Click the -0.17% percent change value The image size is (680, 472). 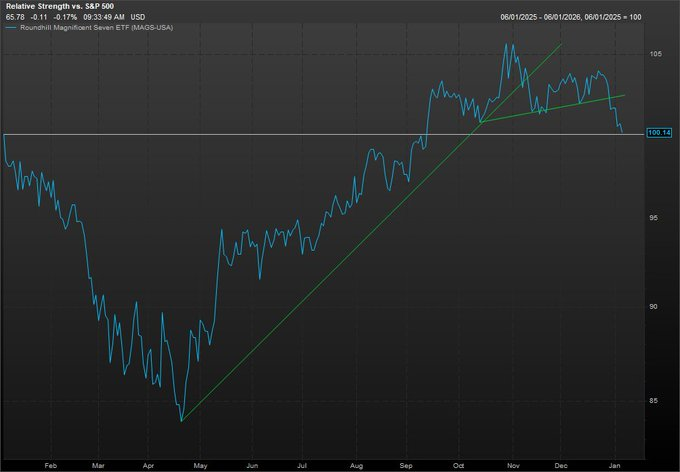(x=67, y=18)
